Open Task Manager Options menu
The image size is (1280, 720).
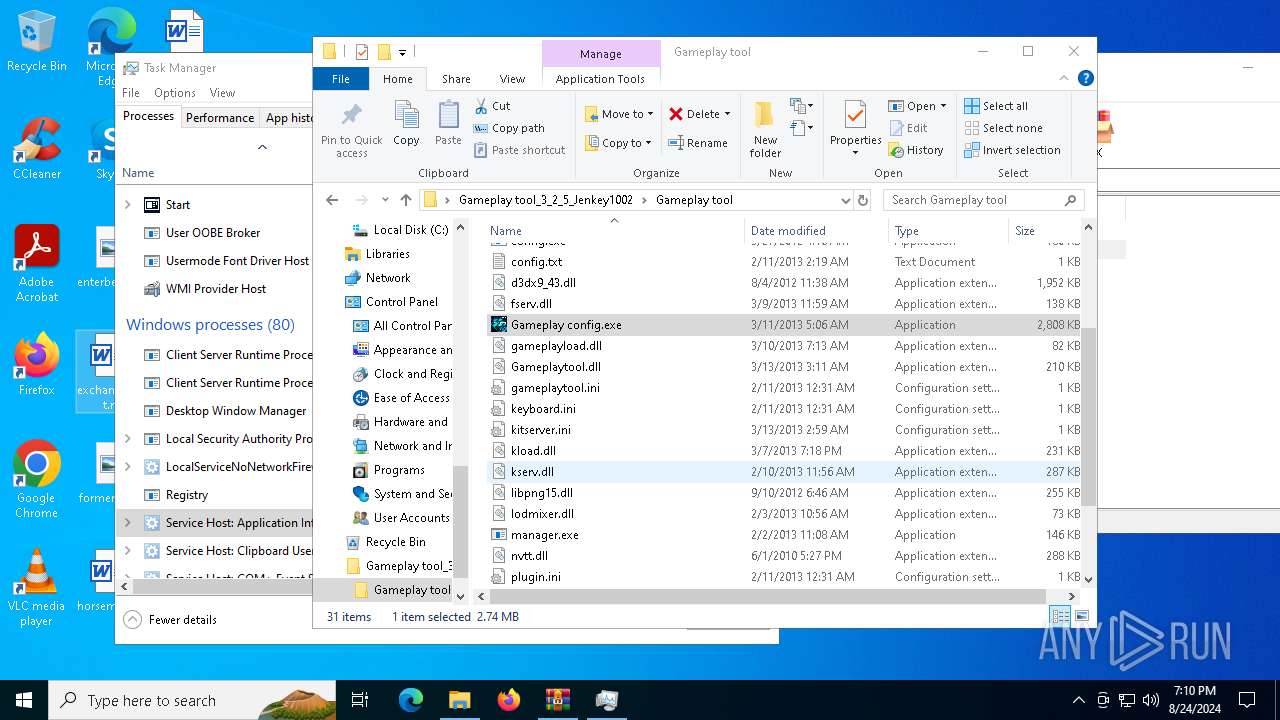pos(175,93)
